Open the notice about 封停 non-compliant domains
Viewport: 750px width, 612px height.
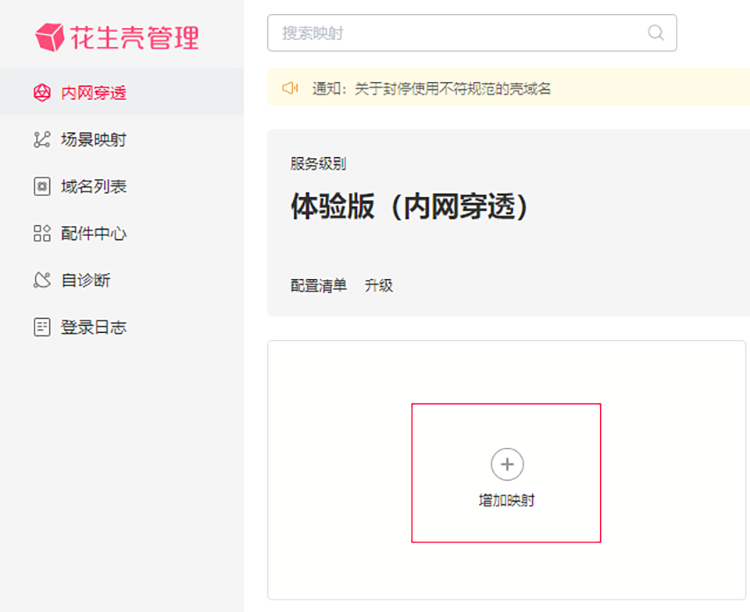[x=432, y=89]
